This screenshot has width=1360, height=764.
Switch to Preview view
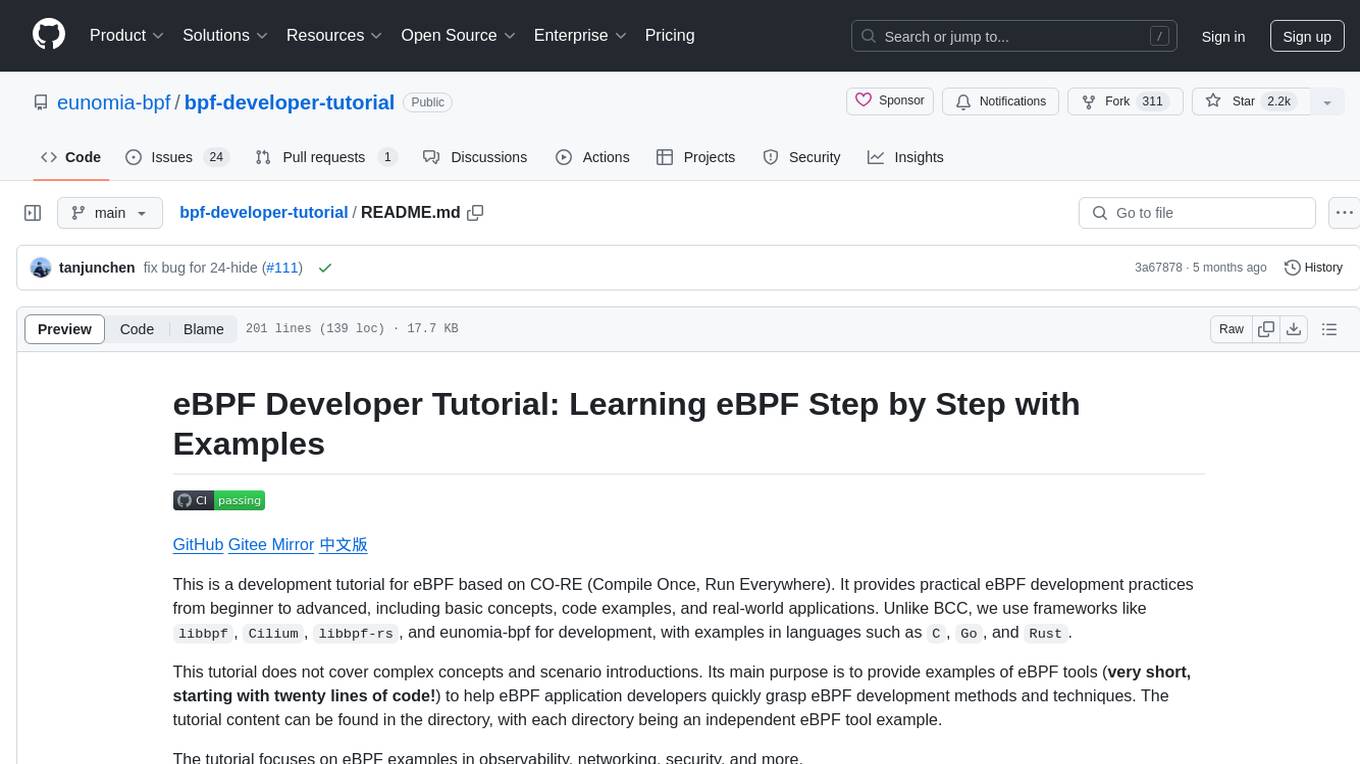tap(65, 329)
